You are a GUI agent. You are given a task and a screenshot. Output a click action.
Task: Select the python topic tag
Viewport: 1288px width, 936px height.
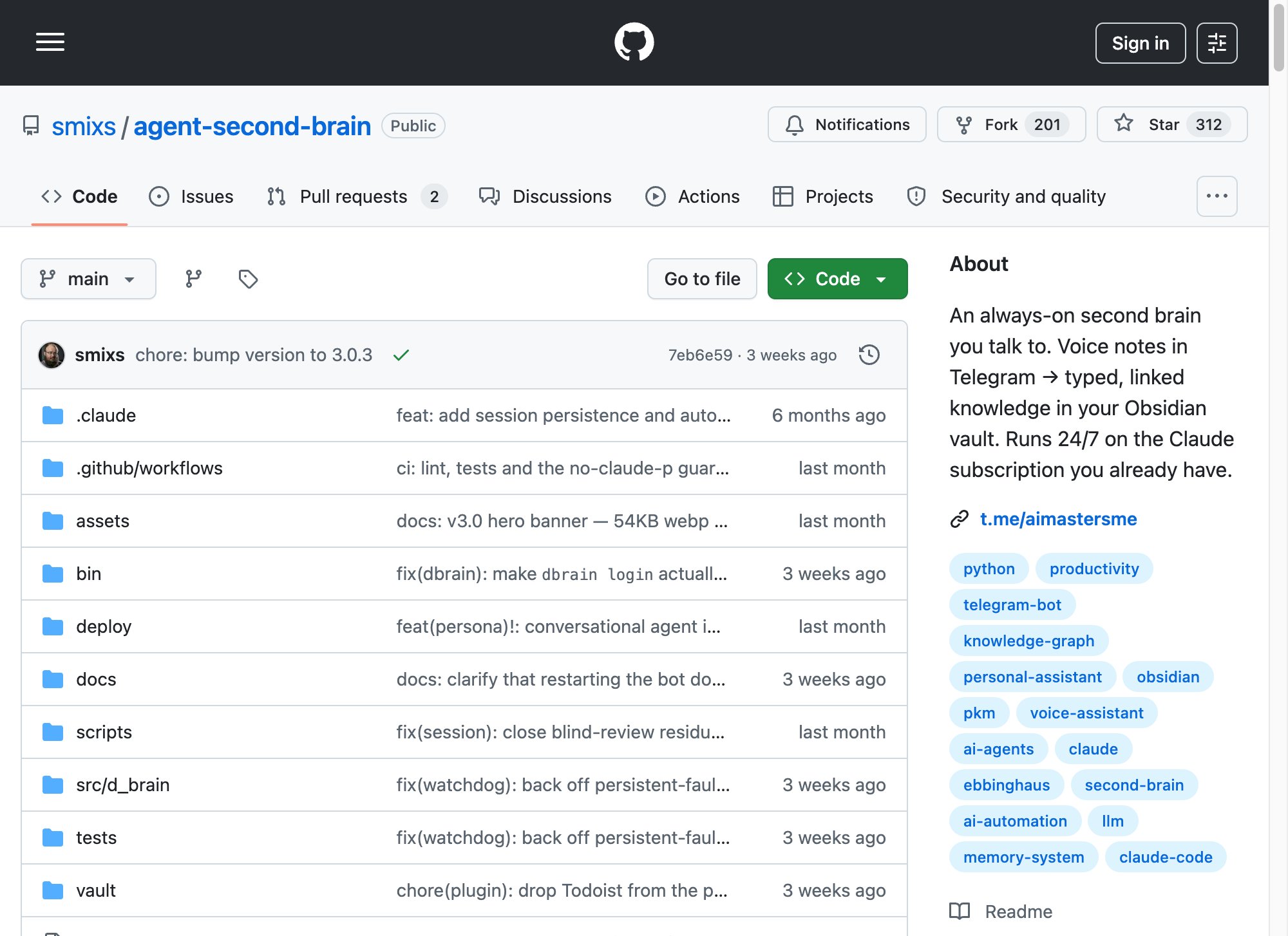coord(989,568)
